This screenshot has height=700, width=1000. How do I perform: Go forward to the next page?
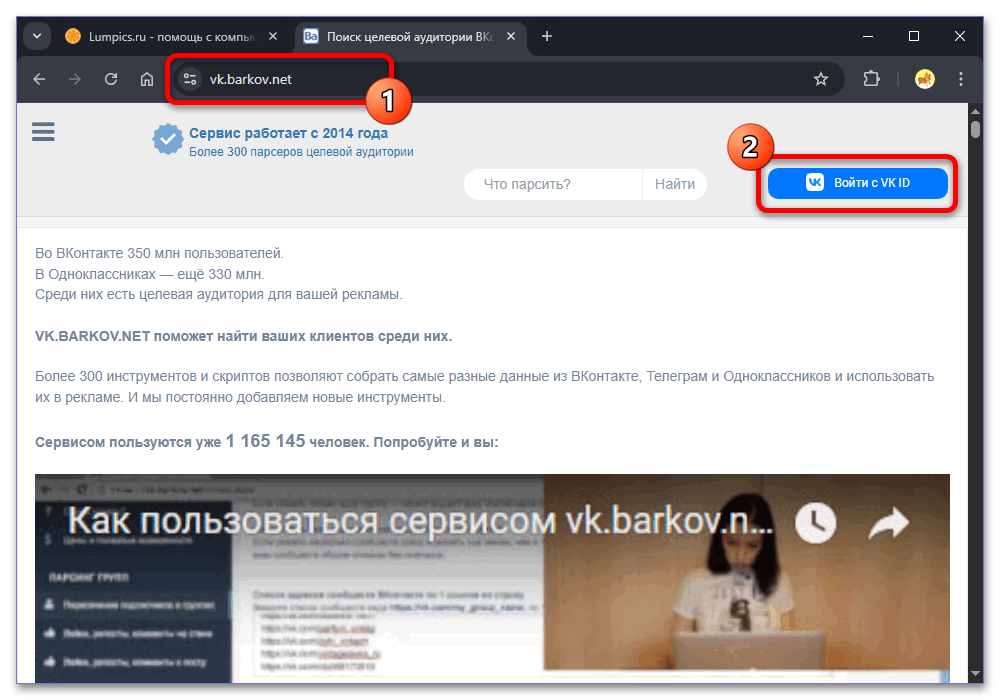click(x=75, y=79)
